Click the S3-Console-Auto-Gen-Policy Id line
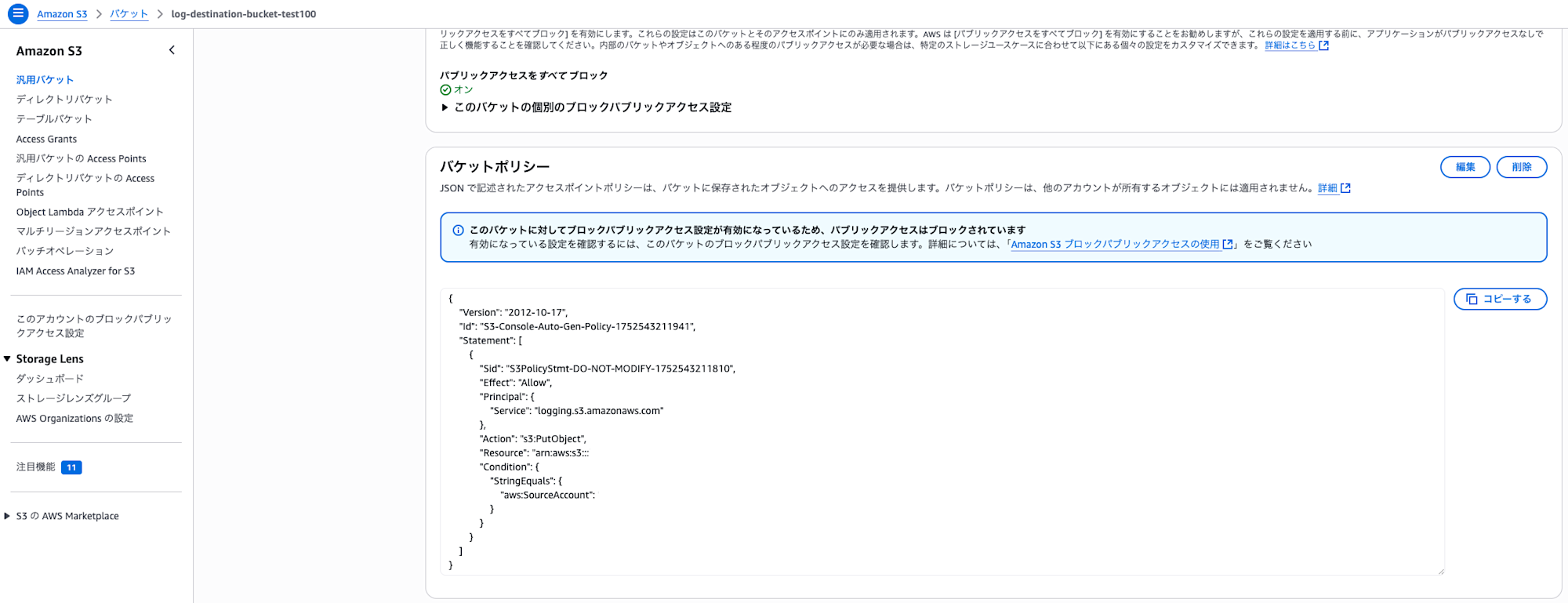1568x603 pixels. pyautogui.click(x=578, y=327)
